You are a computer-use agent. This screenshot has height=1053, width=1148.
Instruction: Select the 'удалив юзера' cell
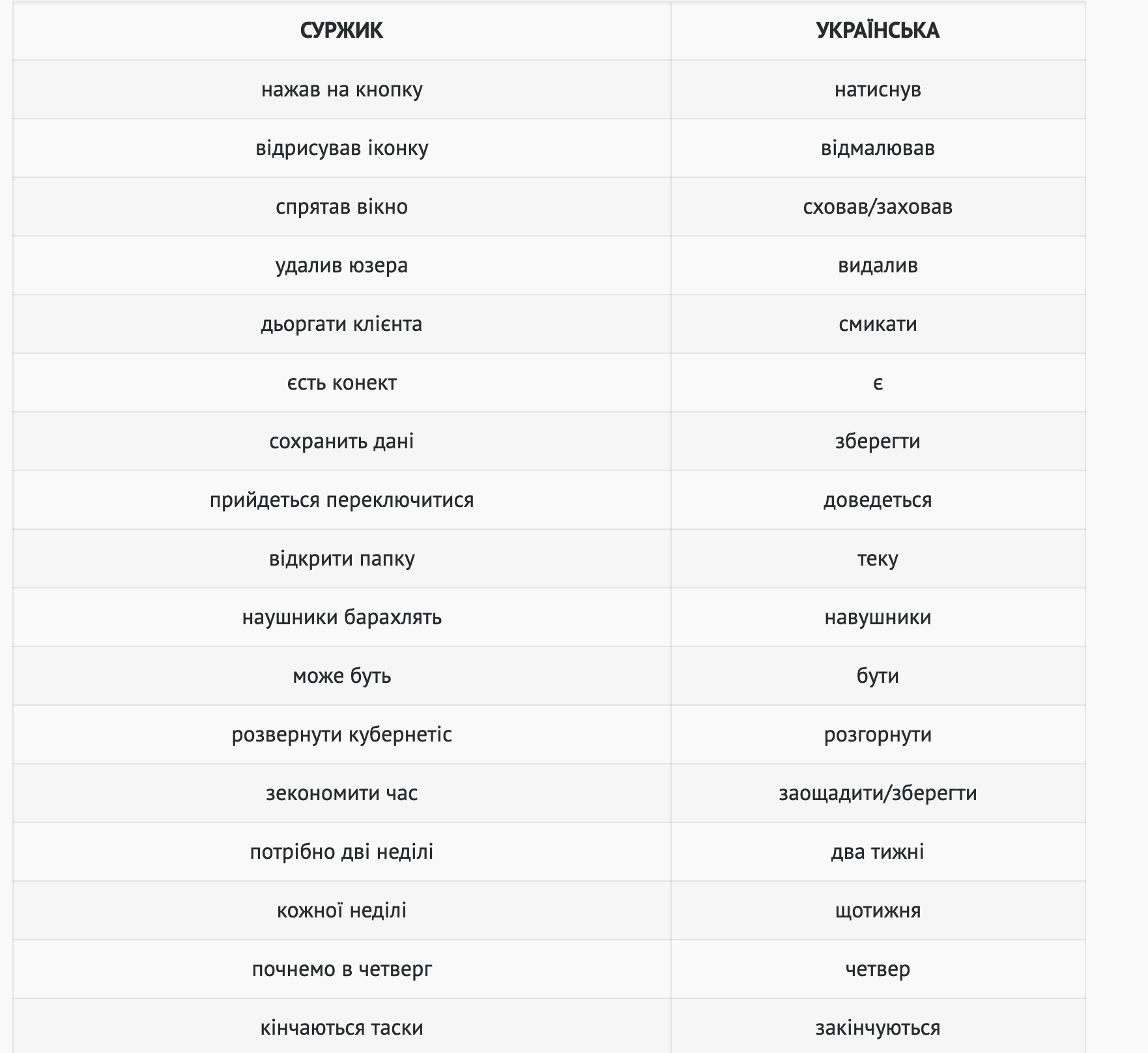341,265
